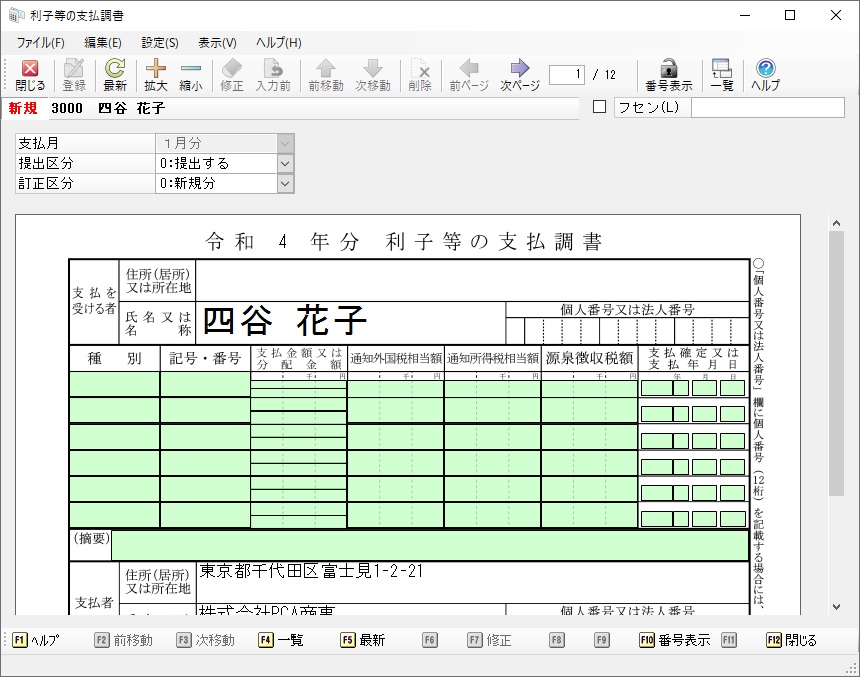Open help via the ヘルプ toolbar icon
The width and height of the screenshot is (860, 677).
[x=765, y=75]
